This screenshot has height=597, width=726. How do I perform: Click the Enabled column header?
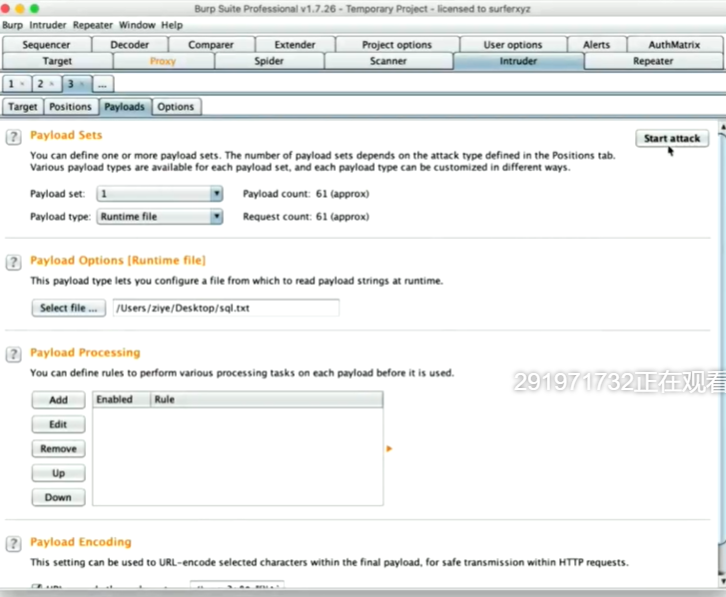121,399
